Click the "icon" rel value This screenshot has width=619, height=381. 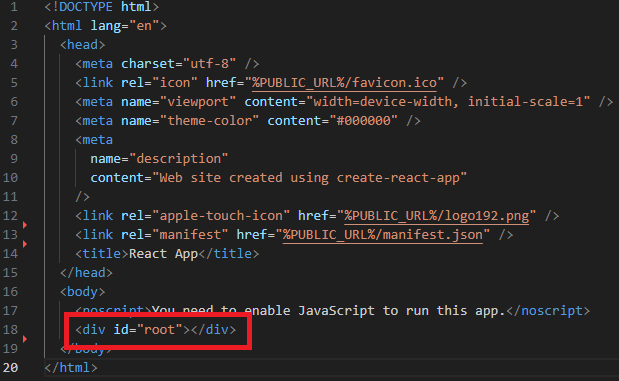[174, 83]
